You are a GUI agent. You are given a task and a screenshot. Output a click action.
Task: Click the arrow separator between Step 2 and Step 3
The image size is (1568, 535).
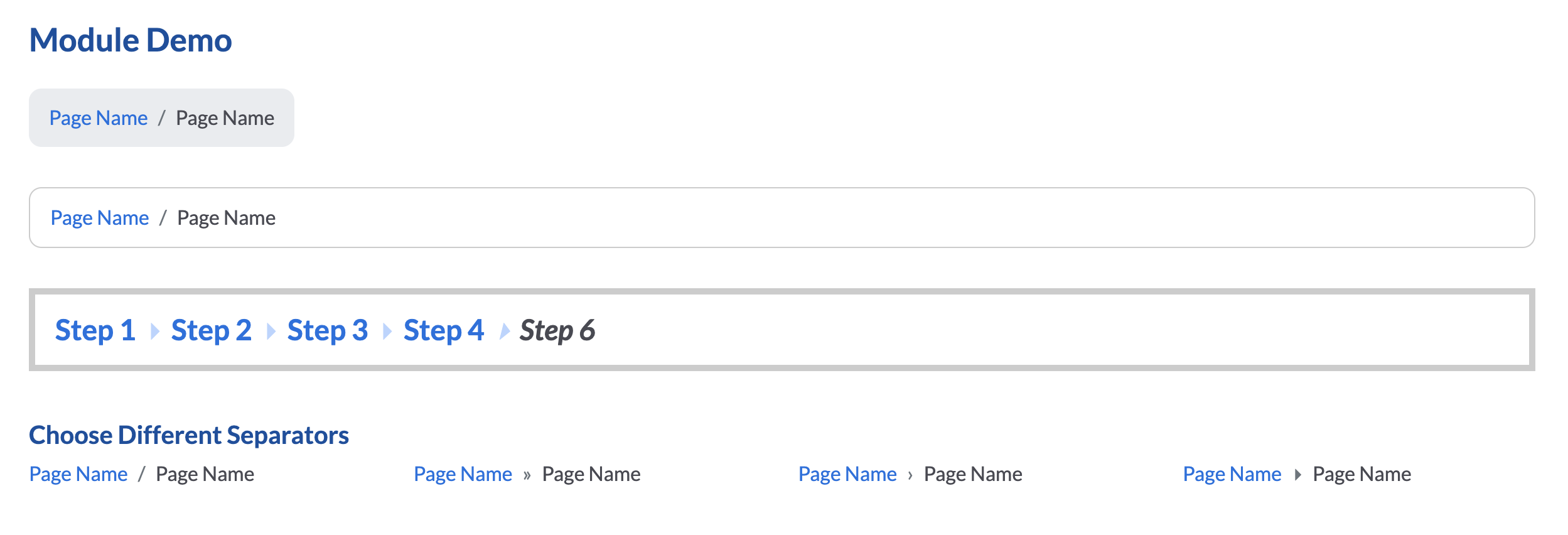(270, 329)
